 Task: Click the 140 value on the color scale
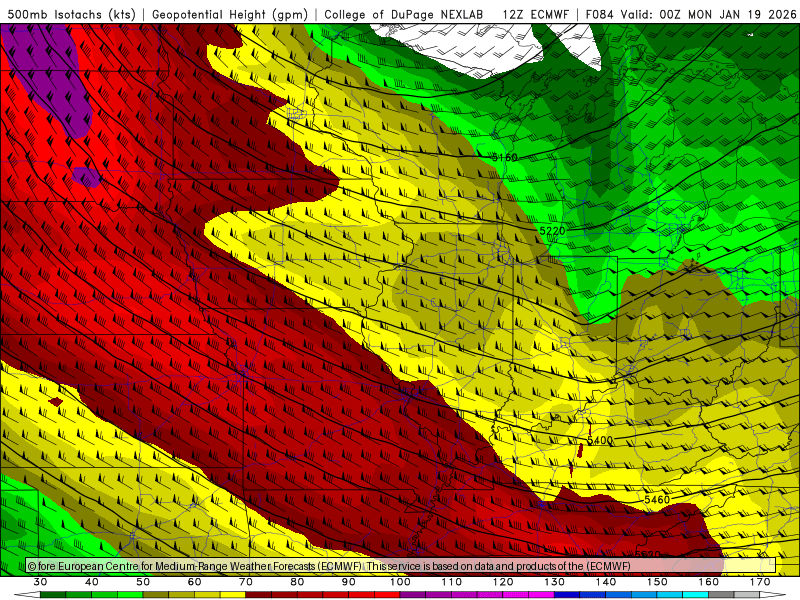pos(606,582)
